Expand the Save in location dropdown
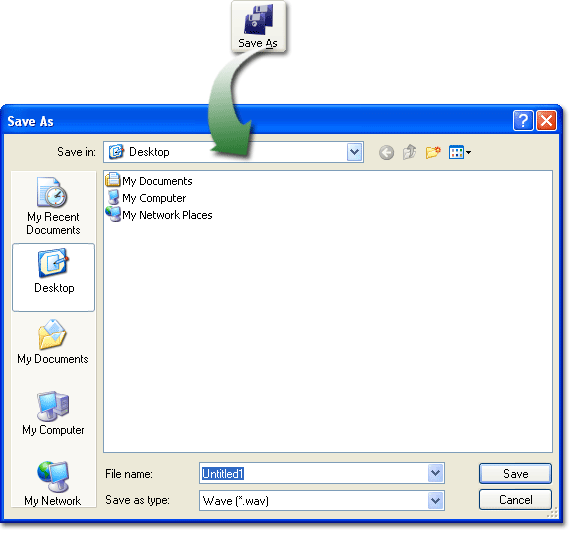The width and height of the screenshot is (588, 540). click(x=354, y=152)
